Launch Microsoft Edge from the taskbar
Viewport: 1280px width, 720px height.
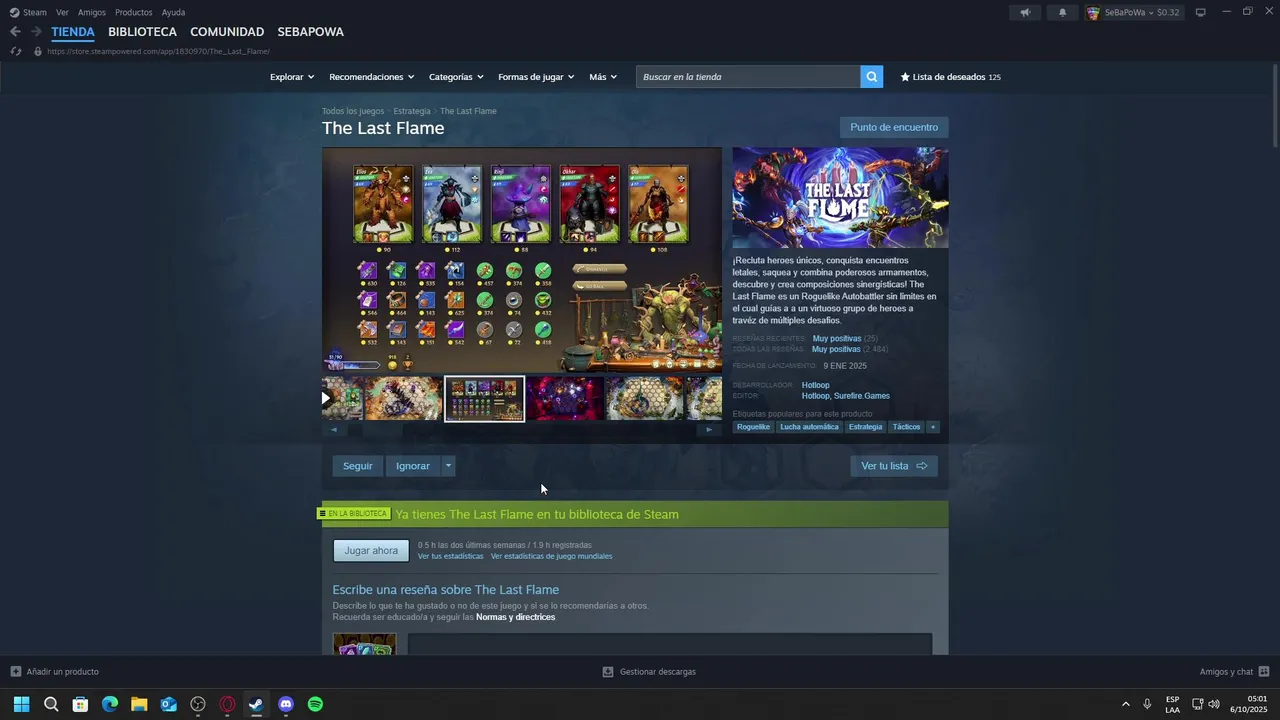[110, 704]
